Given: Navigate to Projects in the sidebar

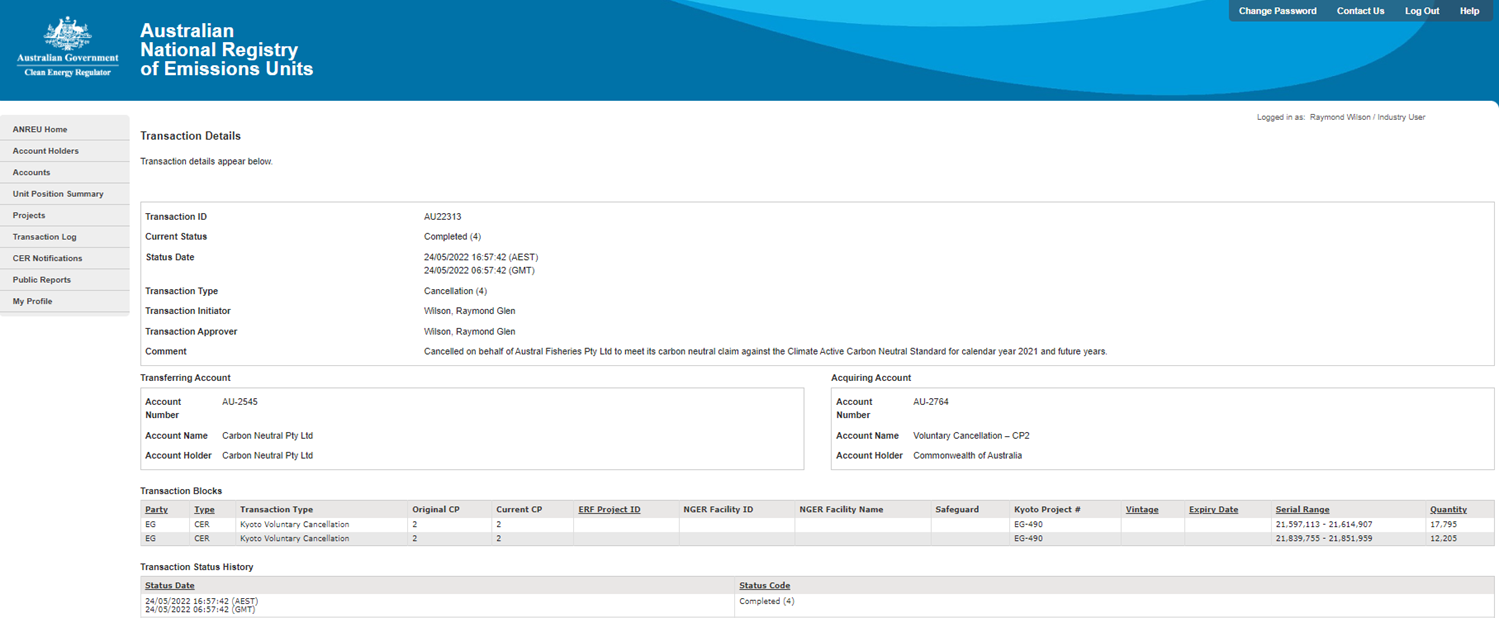Looking at the screenshot, I should [29, 216].
